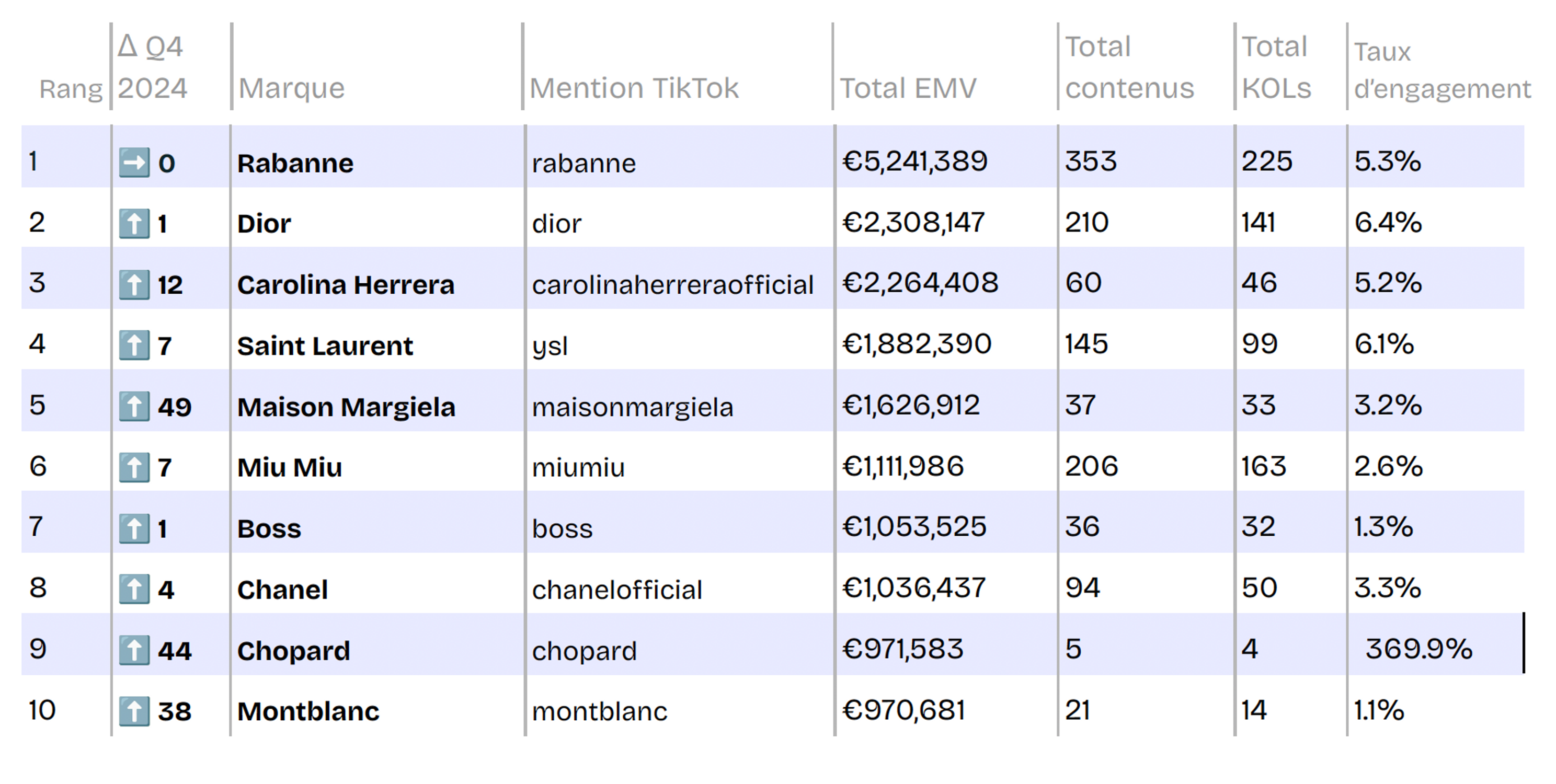The width and height of the screenshot is (1556, 784).
Task: Click the maisonmargiela TikTok mention
Action: coord(633,407)
